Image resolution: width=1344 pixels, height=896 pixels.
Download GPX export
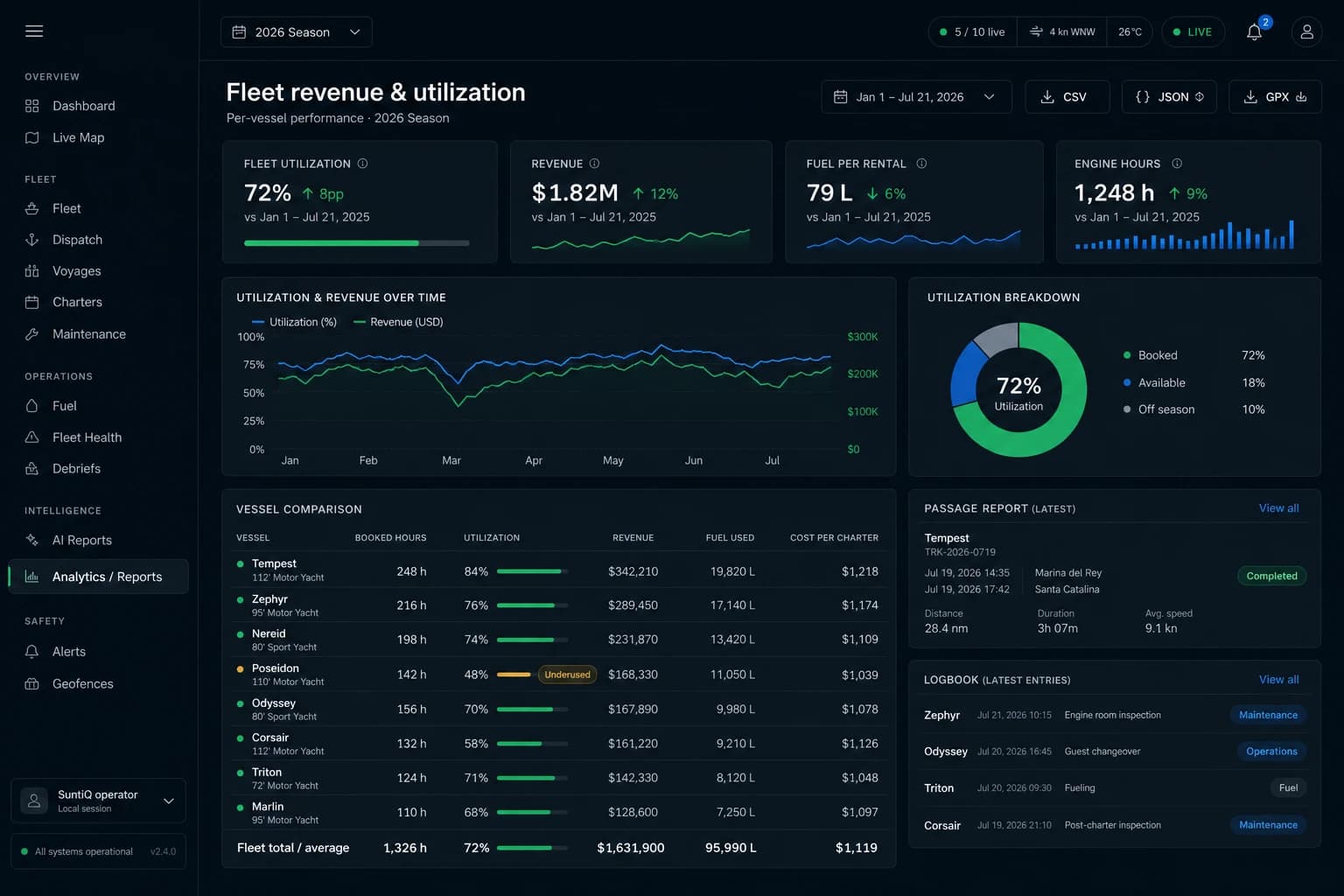coord(1275,97)
